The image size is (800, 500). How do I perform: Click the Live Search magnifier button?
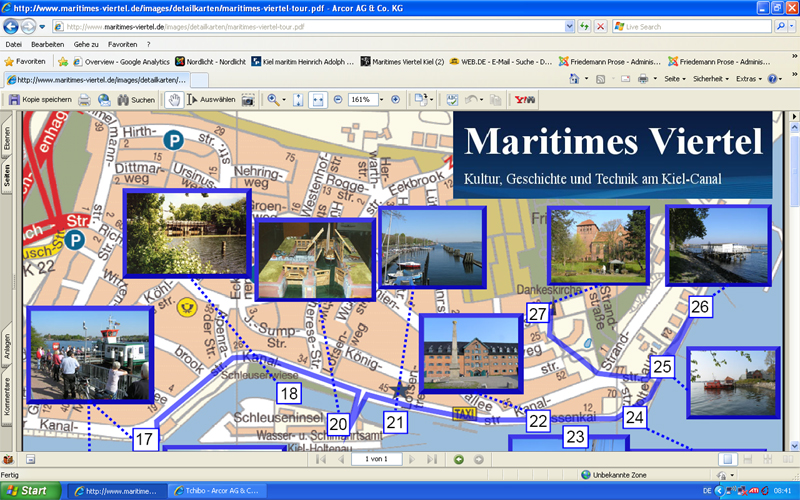780,27
